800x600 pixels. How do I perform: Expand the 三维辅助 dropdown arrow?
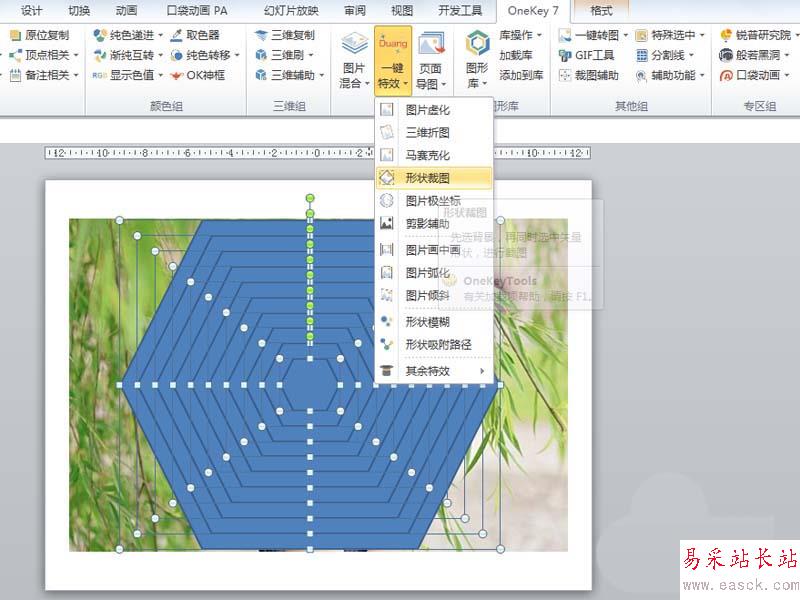[322, 75]
